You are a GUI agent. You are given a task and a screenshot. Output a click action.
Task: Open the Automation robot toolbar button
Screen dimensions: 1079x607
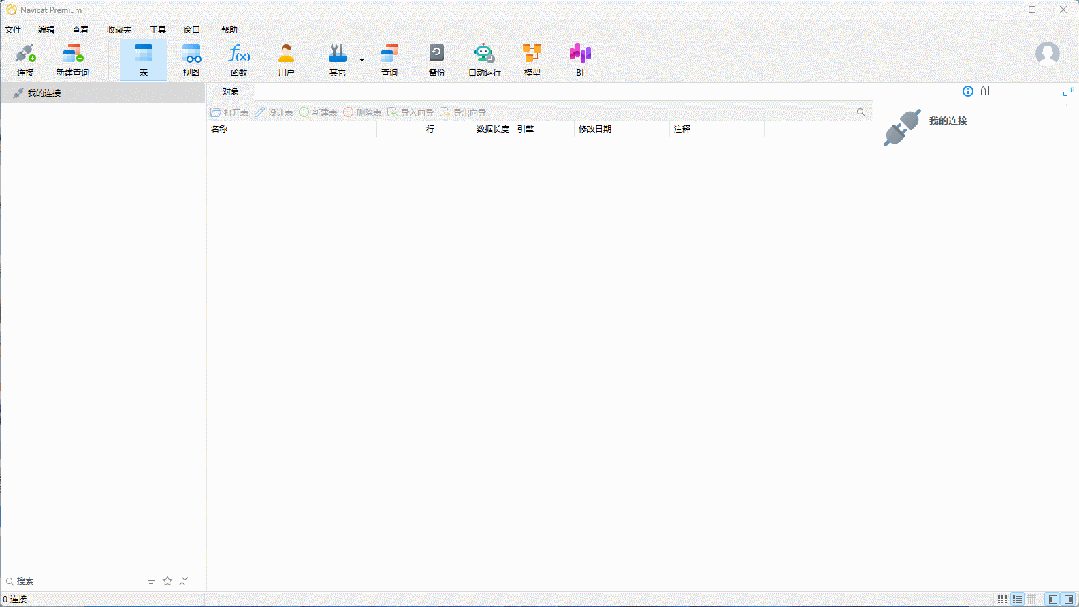pyautogui.click(x=484, y=59)
